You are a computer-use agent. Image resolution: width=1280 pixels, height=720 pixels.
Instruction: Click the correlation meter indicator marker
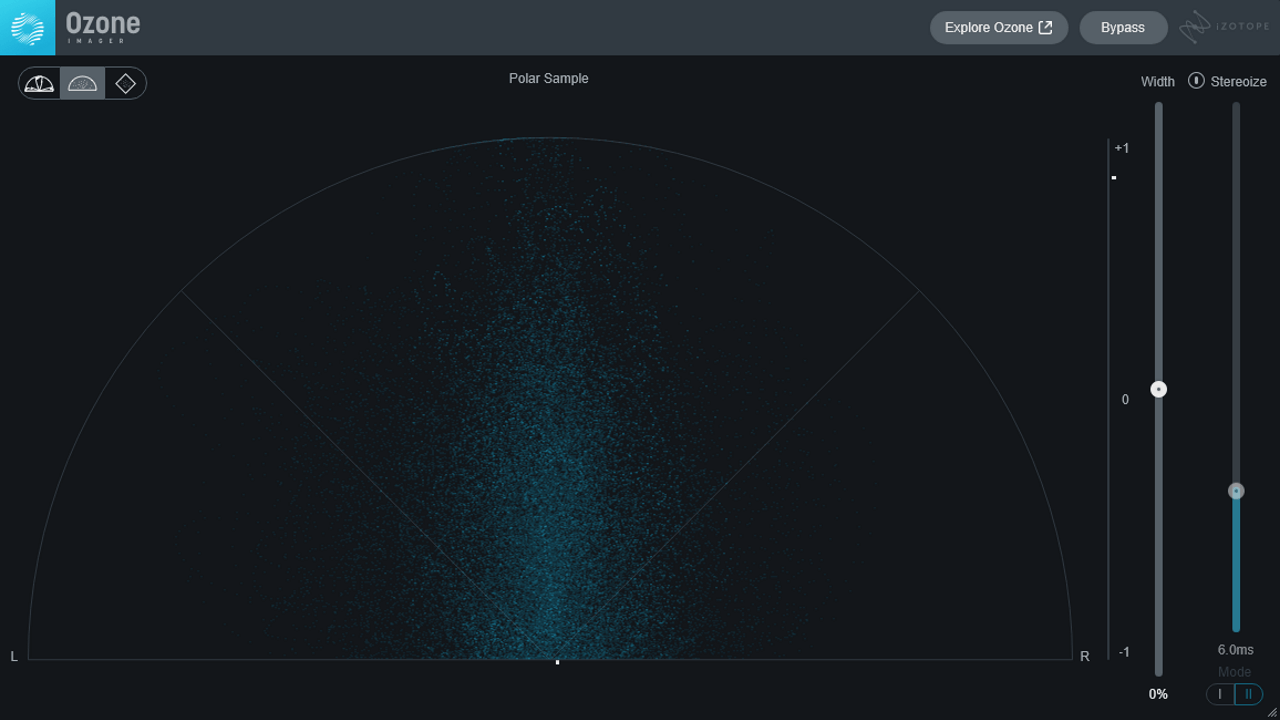(1114, 178)
